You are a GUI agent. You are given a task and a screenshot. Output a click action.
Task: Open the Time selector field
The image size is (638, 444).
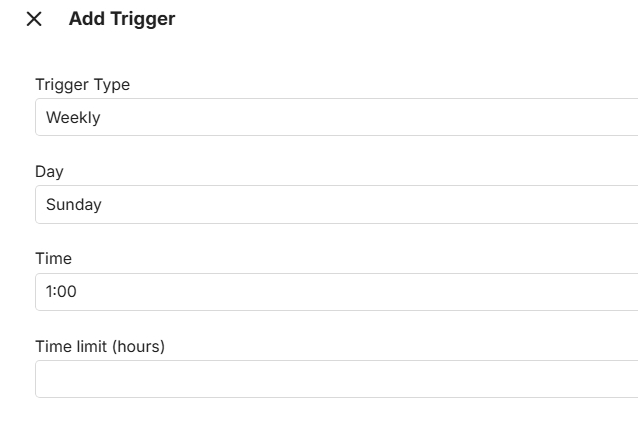coord(336,292)
